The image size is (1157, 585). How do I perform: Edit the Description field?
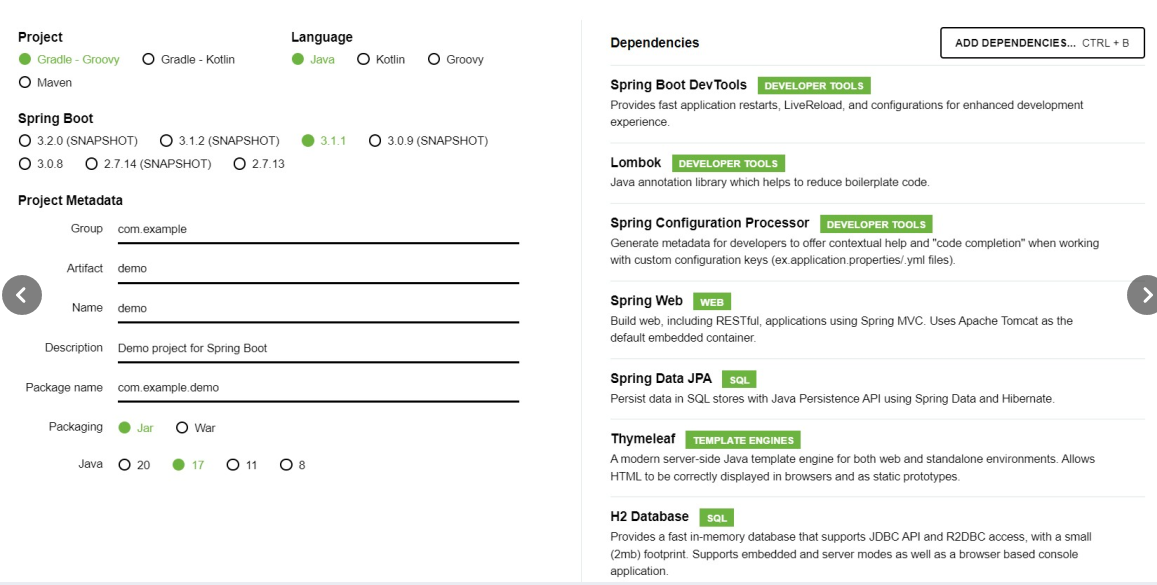coord(317,349)
